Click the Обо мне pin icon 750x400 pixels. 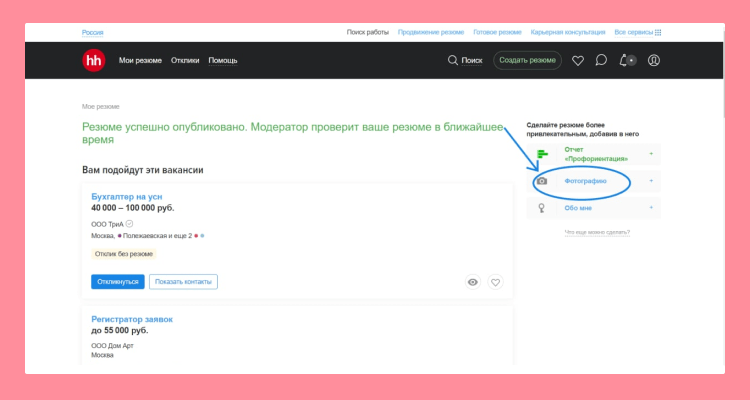click(x=541, y=208)
